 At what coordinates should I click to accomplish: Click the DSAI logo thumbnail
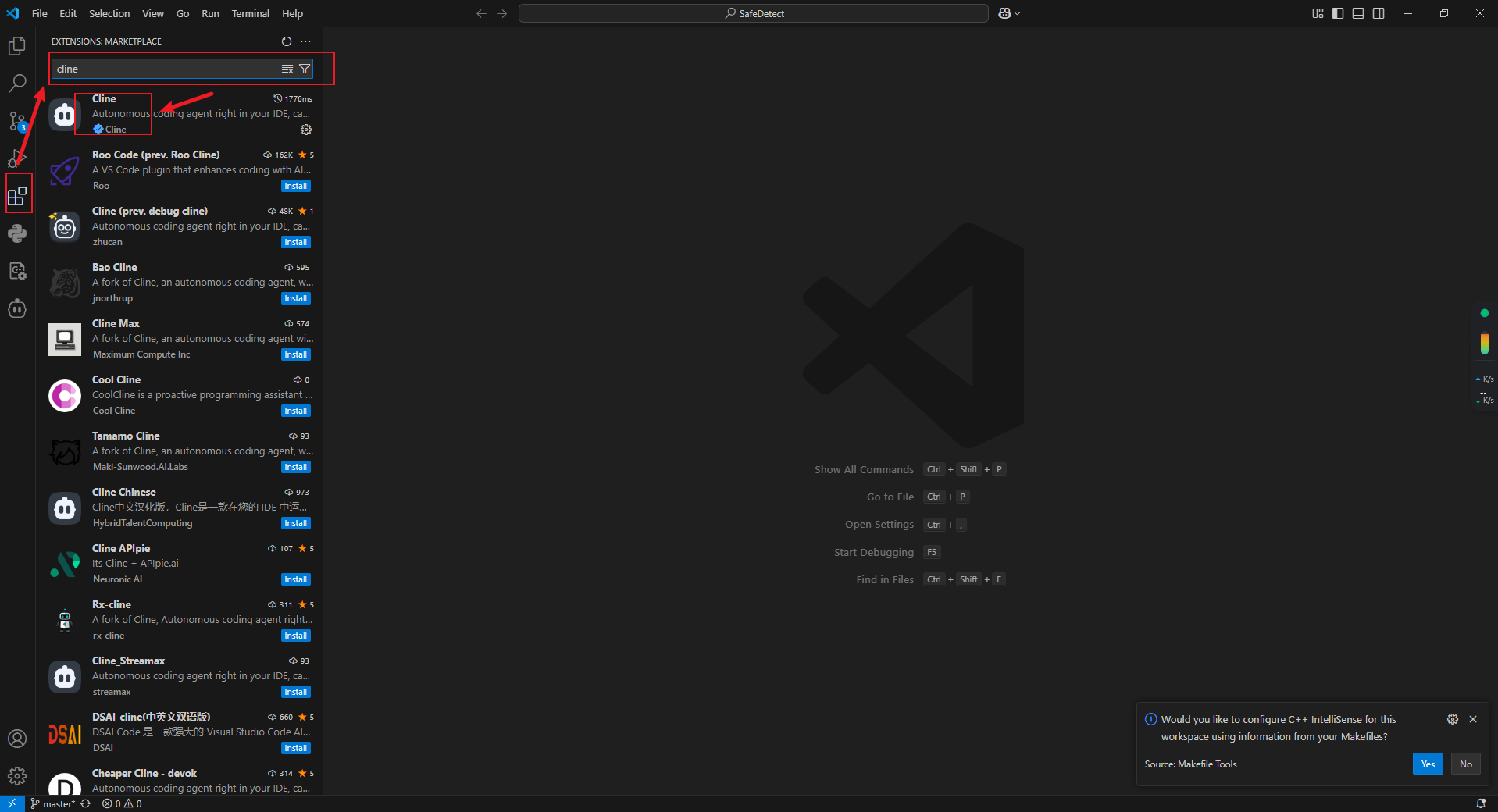tap(65, 733)
